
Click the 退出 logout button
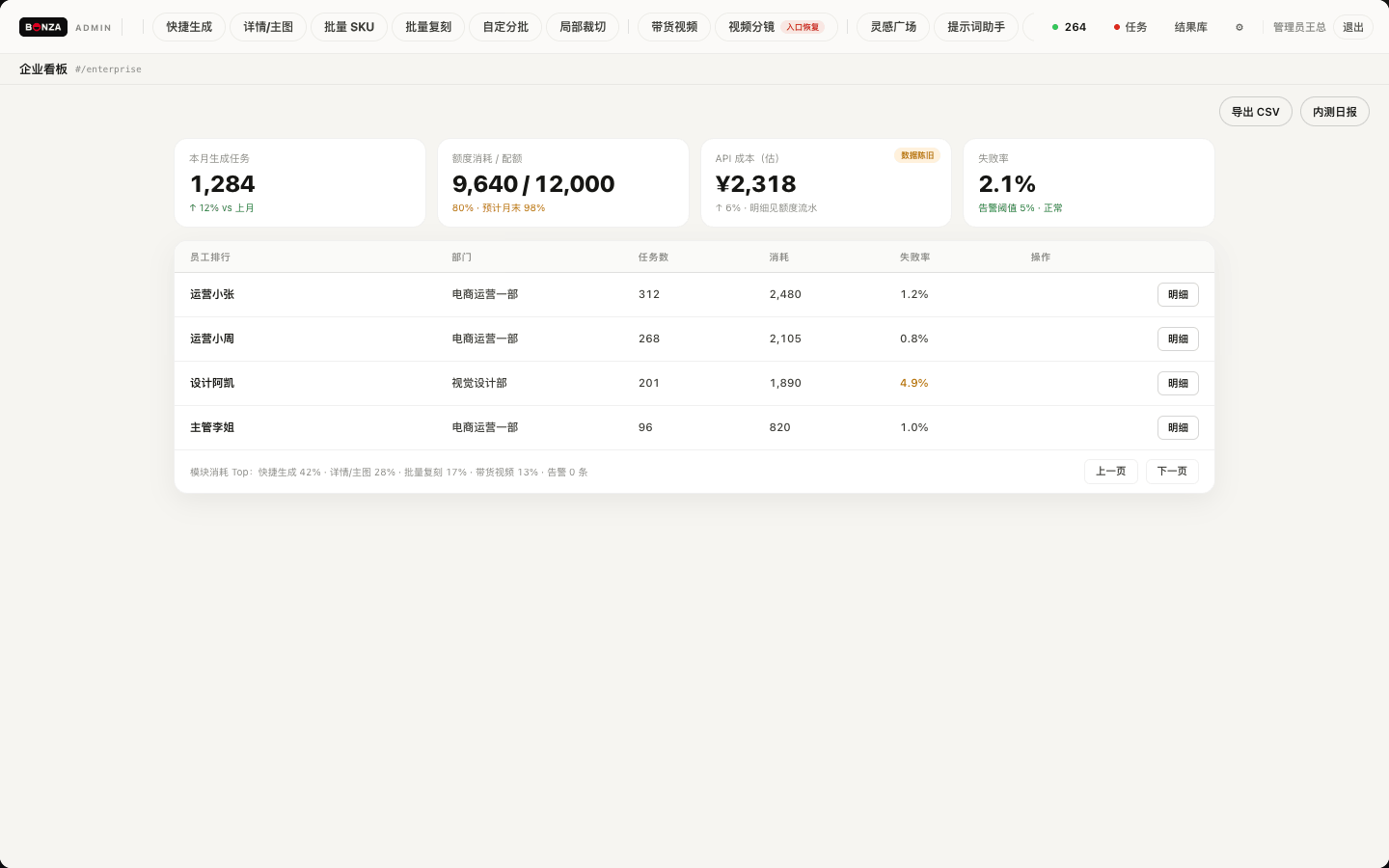coord(1353,27)
